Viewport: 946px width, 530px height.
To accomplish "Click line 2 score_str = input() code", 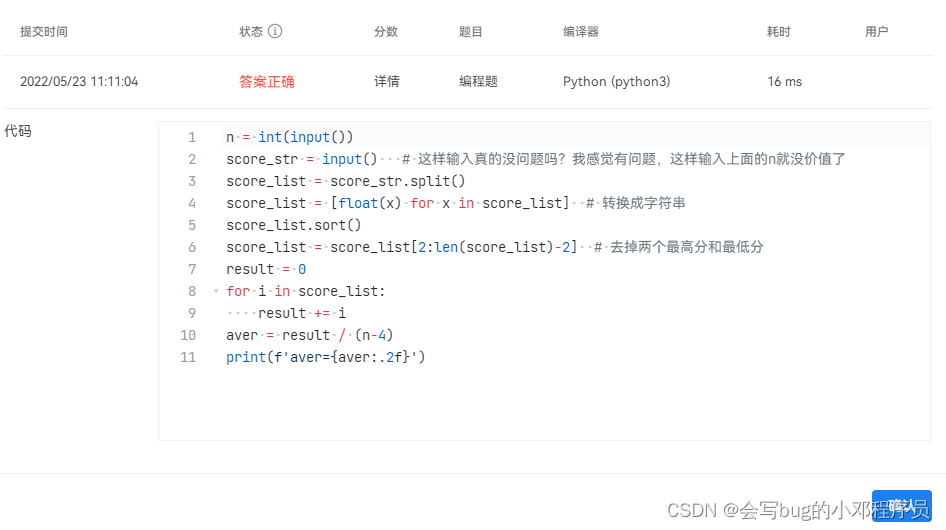I will [302, 159].
